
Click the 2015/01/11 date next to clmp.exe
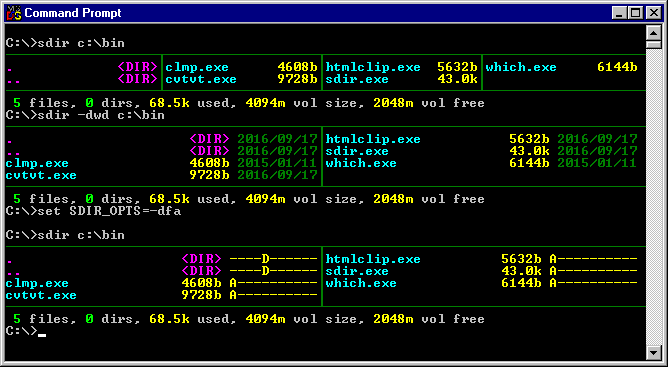277,163
